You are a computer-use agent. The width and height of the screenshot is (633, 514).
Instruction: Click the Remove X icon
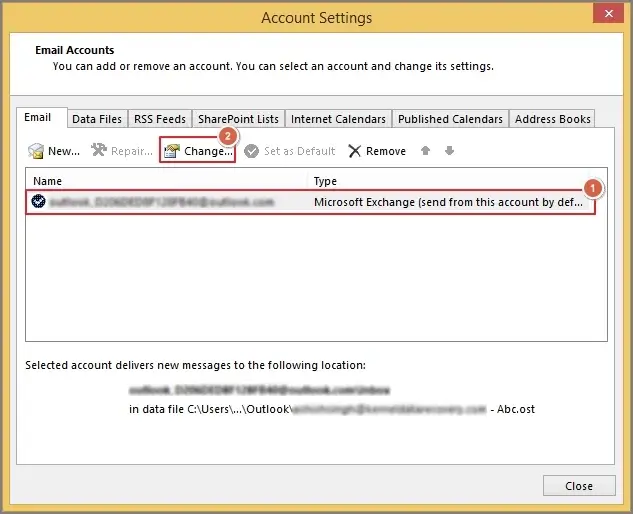click(x=355, y=151)
